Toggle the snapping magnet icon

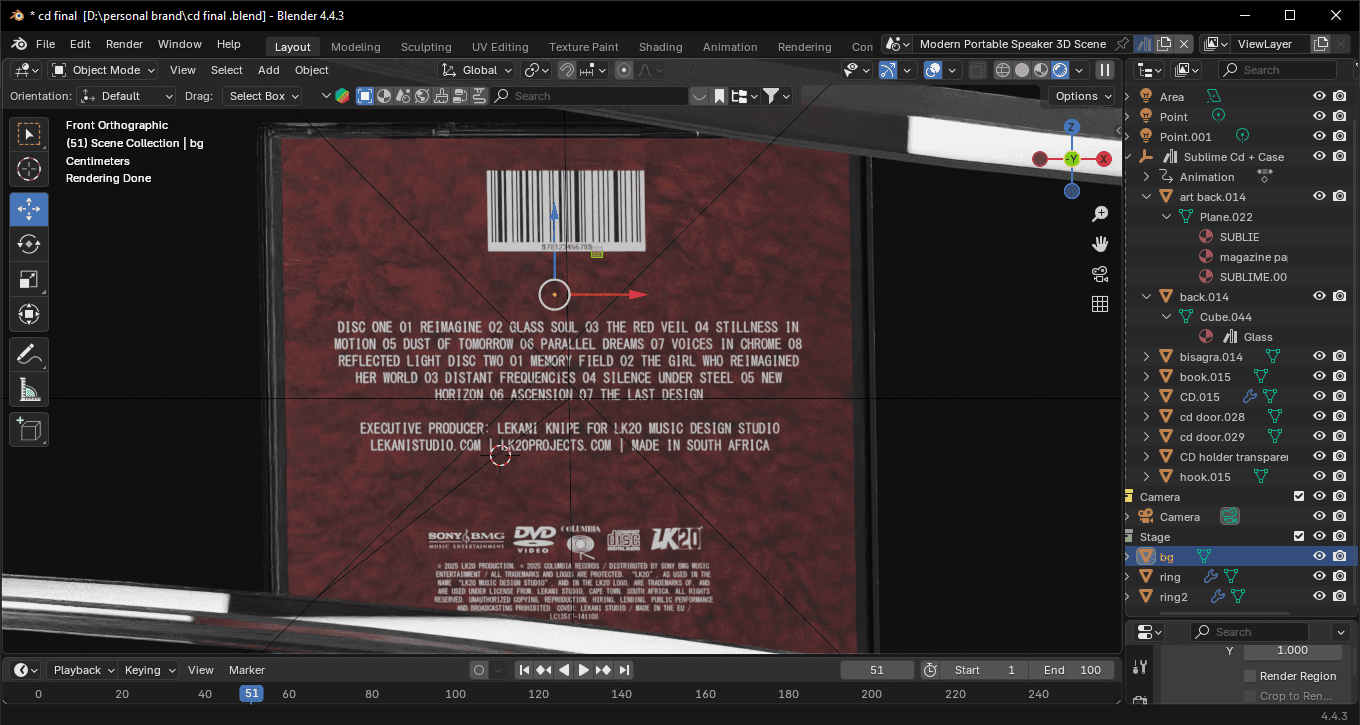pyautogui.click(x=567, y=70)
